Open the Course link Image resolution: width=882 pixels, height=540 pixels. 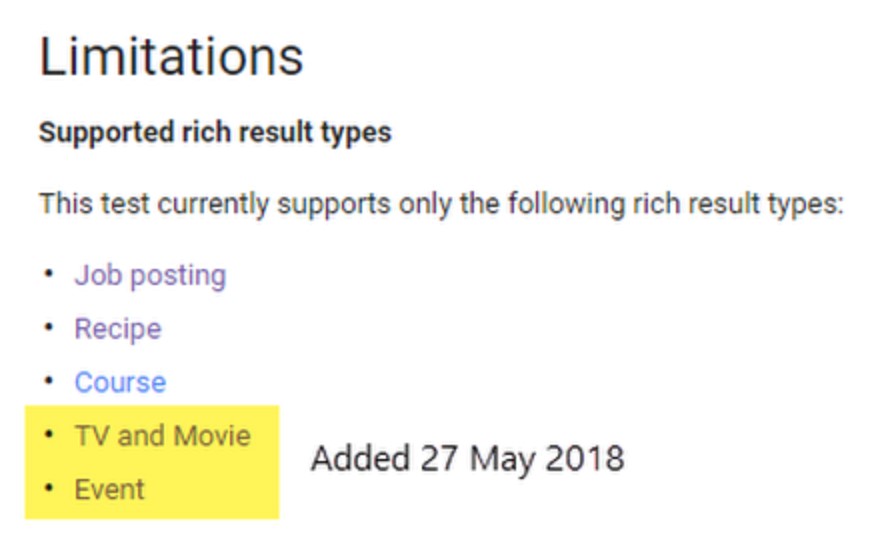[120, 382]
